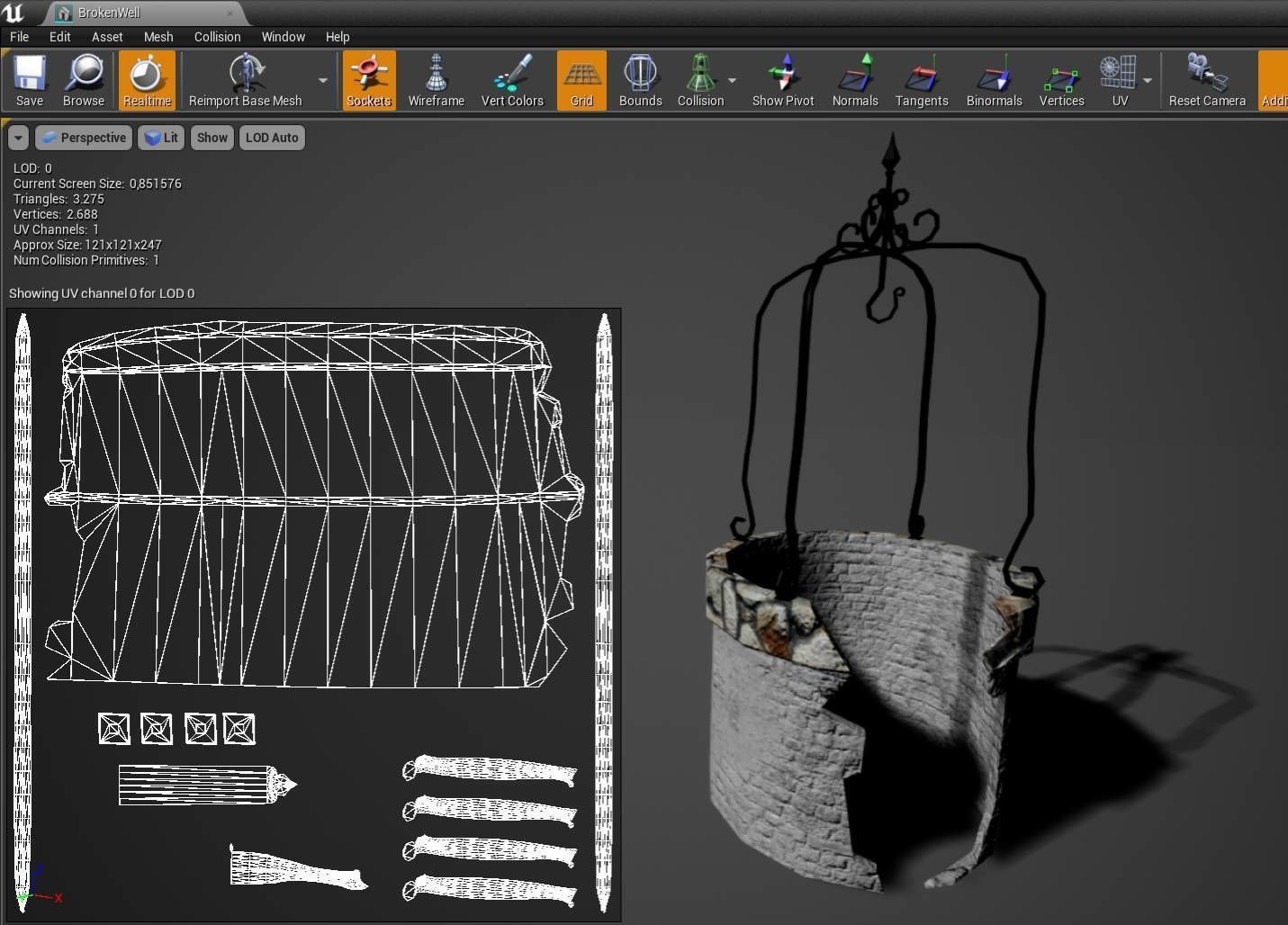Expand the Reimport Base Mesh dropdown arrow
Screen dimensions: 1288x925
click(x=322, y=80)
